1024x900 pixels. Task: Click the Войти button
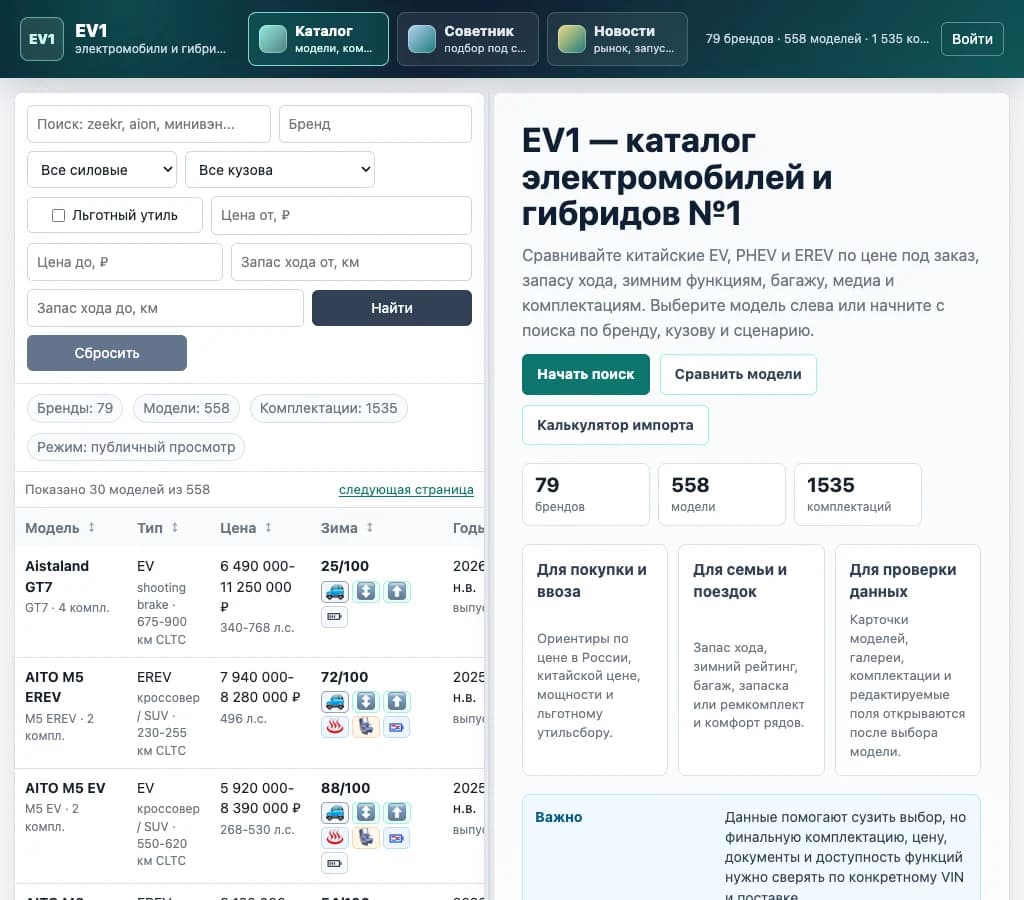[x=972, y=39]
